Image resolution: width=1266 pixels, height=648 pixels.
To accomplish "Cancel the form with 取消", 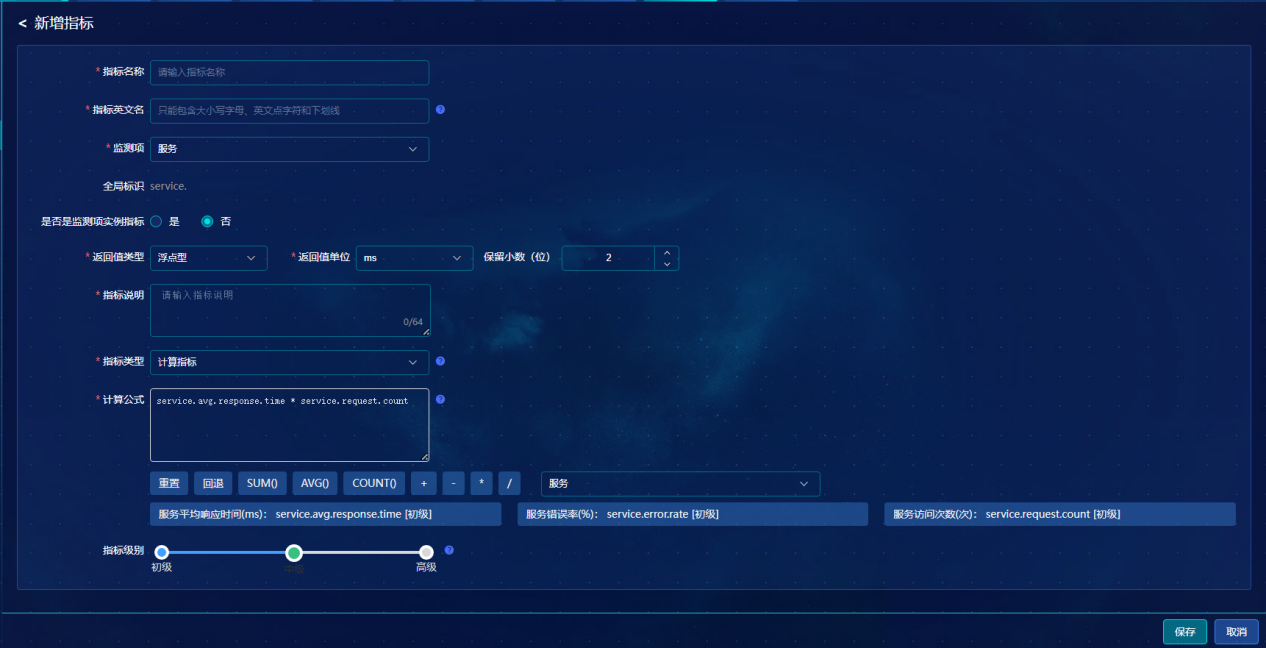I will 1236,632.
